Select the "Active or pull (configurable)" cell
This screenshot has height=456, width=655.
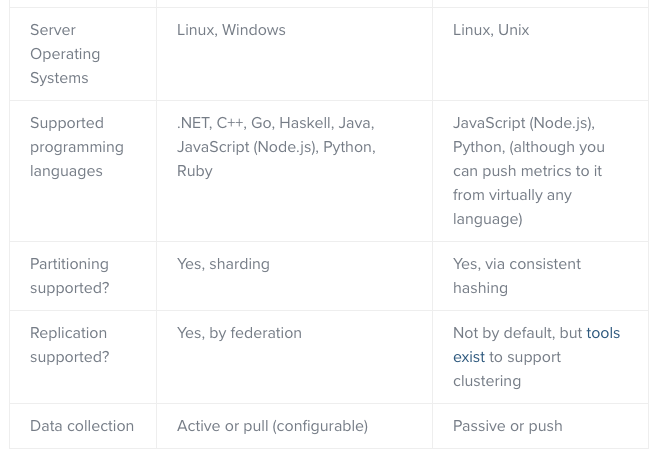click(272, 426)
